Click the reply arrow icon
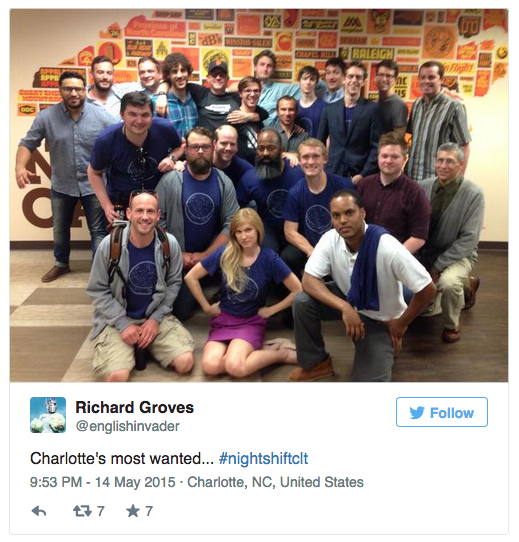The height and width of the screenshot is (542, 519). [39, 511]
